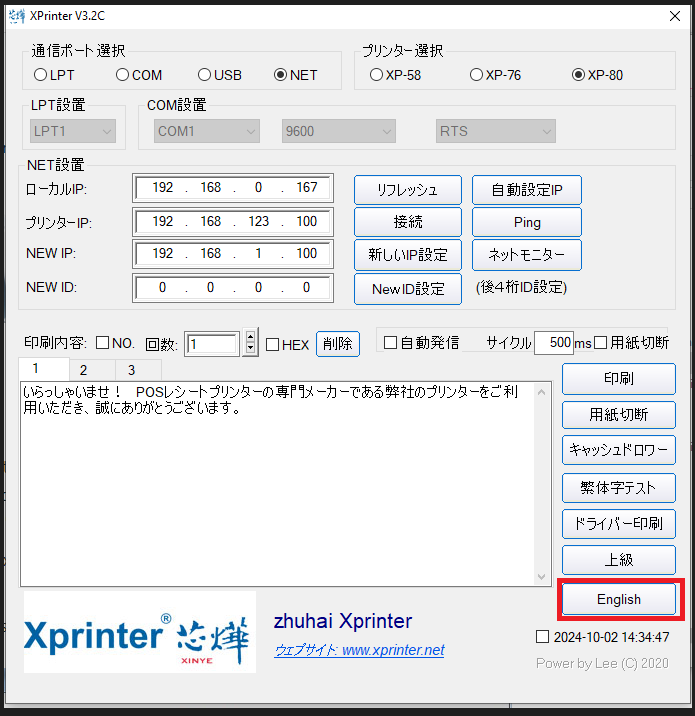Image resolution: width=695 pixels, height=716 pixels.
Task: Click the first octet of NEW ID field
Action: coord(162,288)
